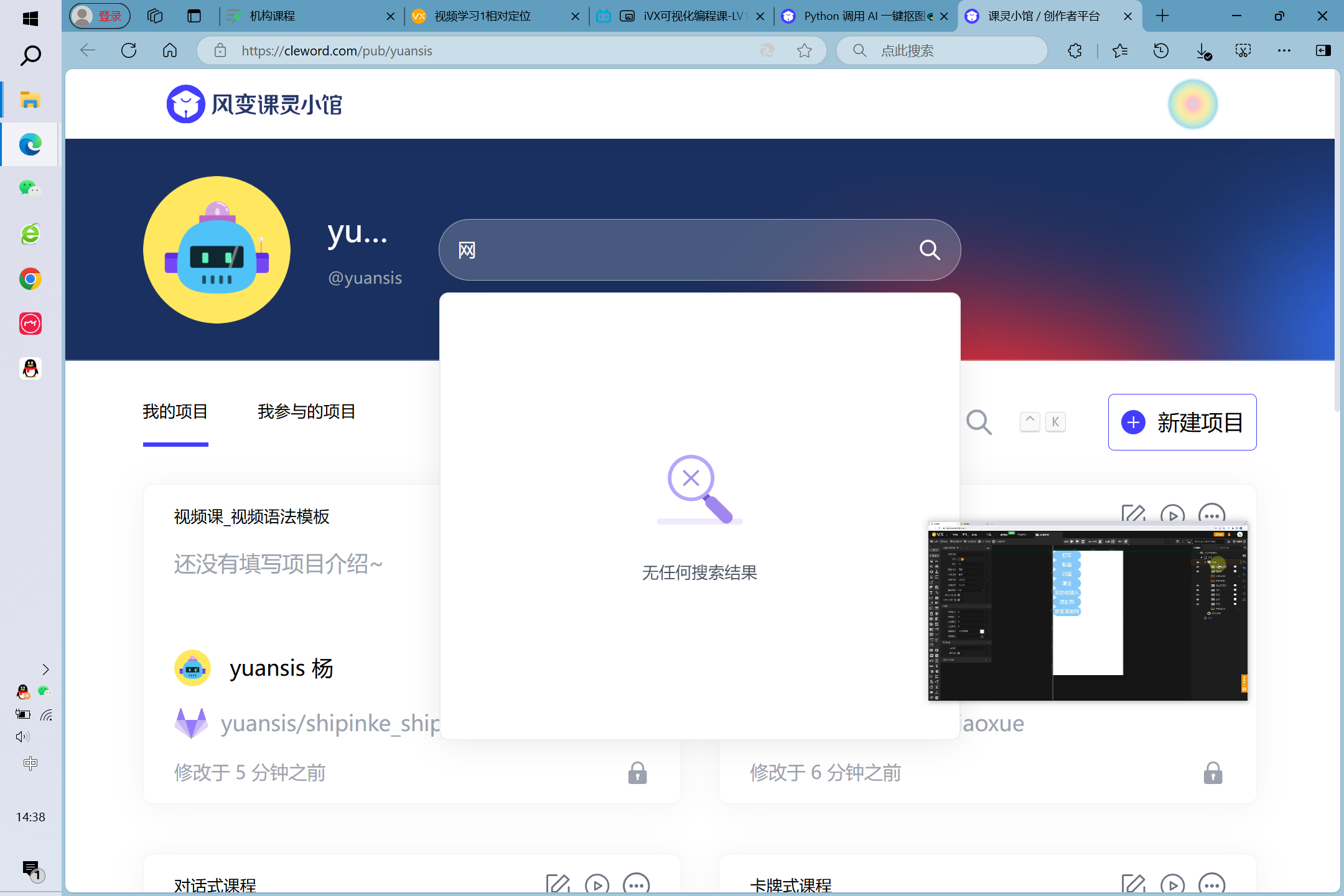This screenshot has height=896, width=1344.
Task: Click the 14:38 clock
Action: [30, 817]
